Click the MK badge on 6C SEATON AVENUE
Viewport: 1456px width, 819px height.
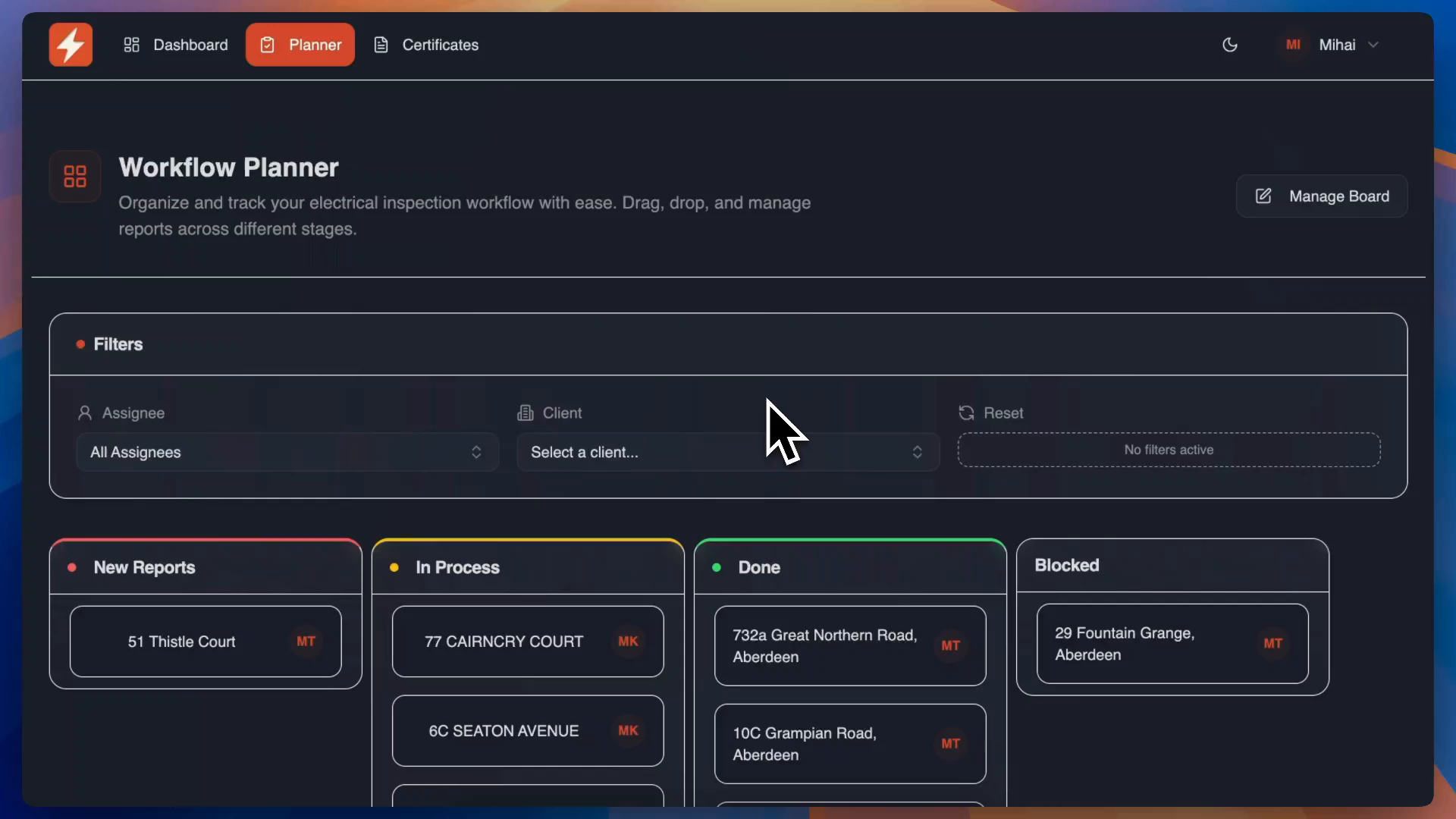pyautogui.click(x=628, y=731)
